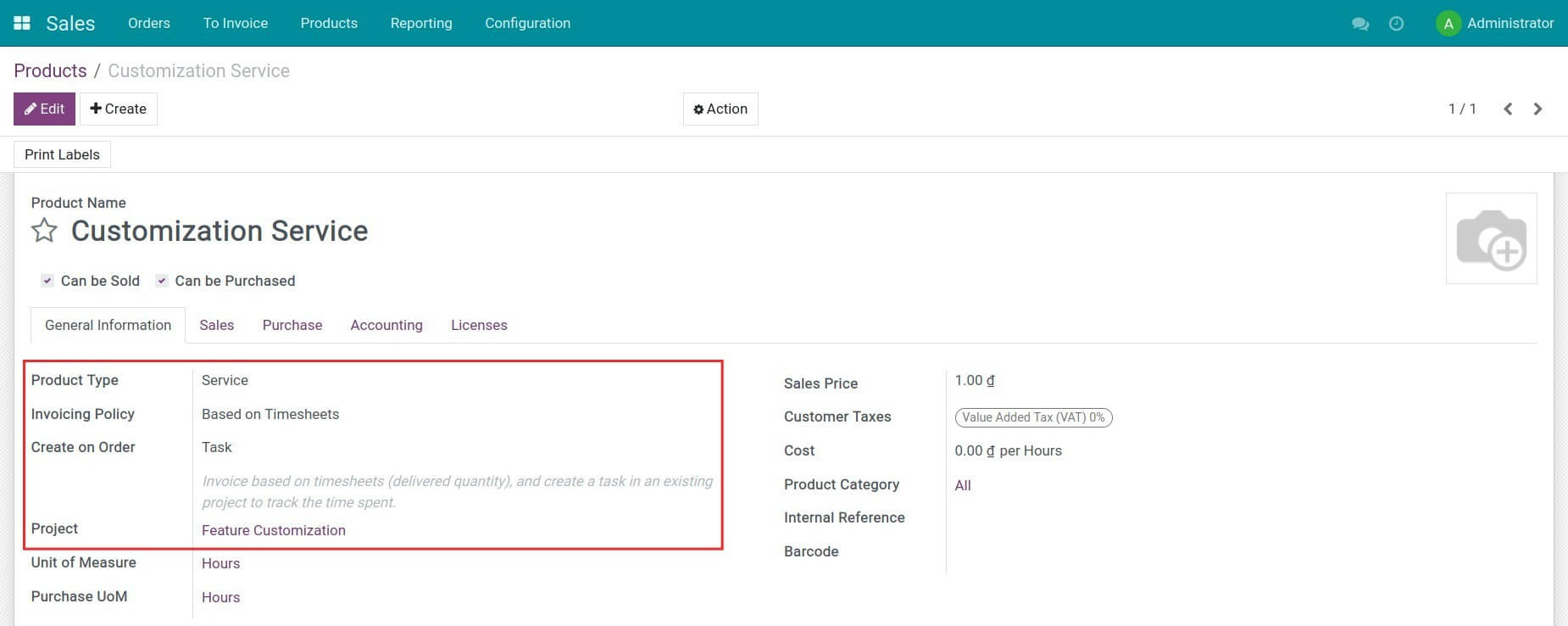The width and height of the screenshot is (1568, 626).
Task: Open the Orders menu
Action: [149, 23]
